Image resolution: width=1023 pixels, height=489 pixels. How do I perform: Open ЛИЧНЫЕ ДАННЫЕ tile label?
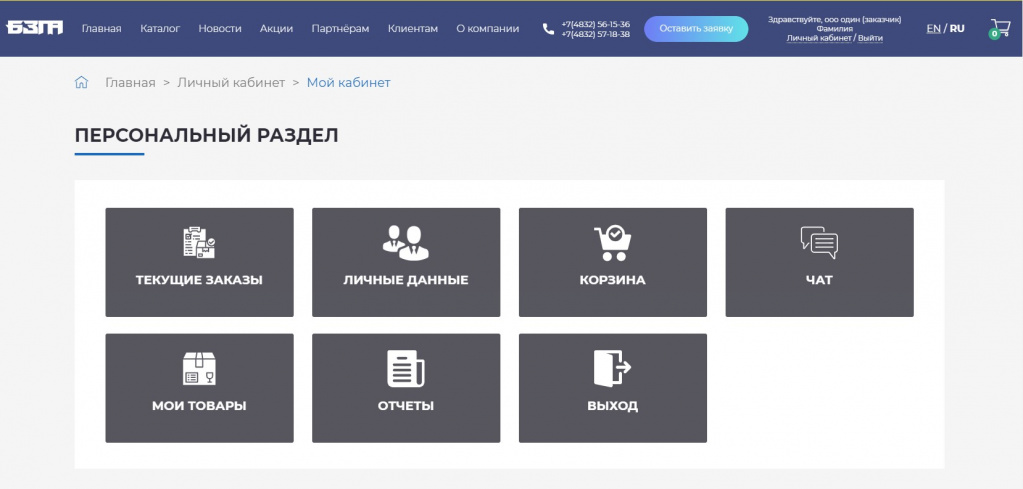click(406, 280)
